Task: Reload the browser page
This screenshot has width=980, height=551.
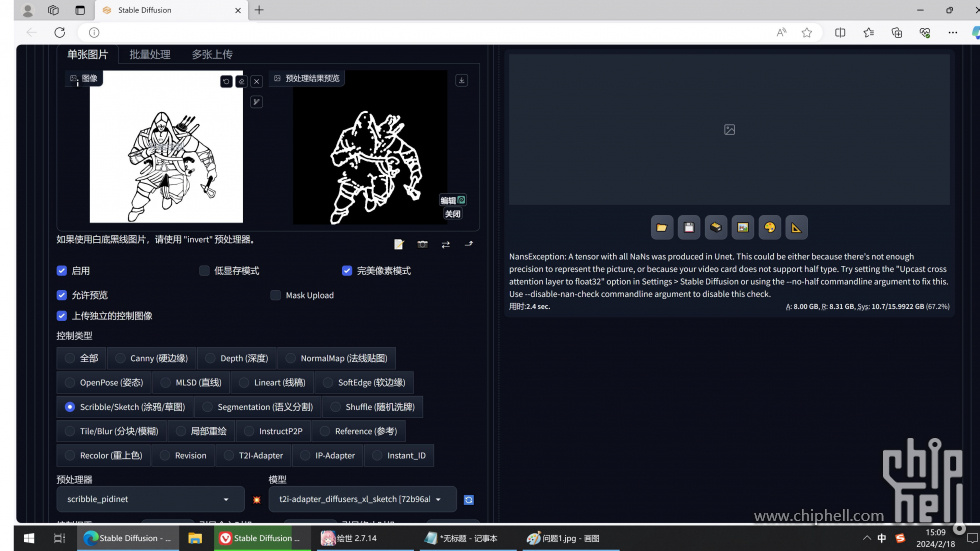Action: click(59, 32)
